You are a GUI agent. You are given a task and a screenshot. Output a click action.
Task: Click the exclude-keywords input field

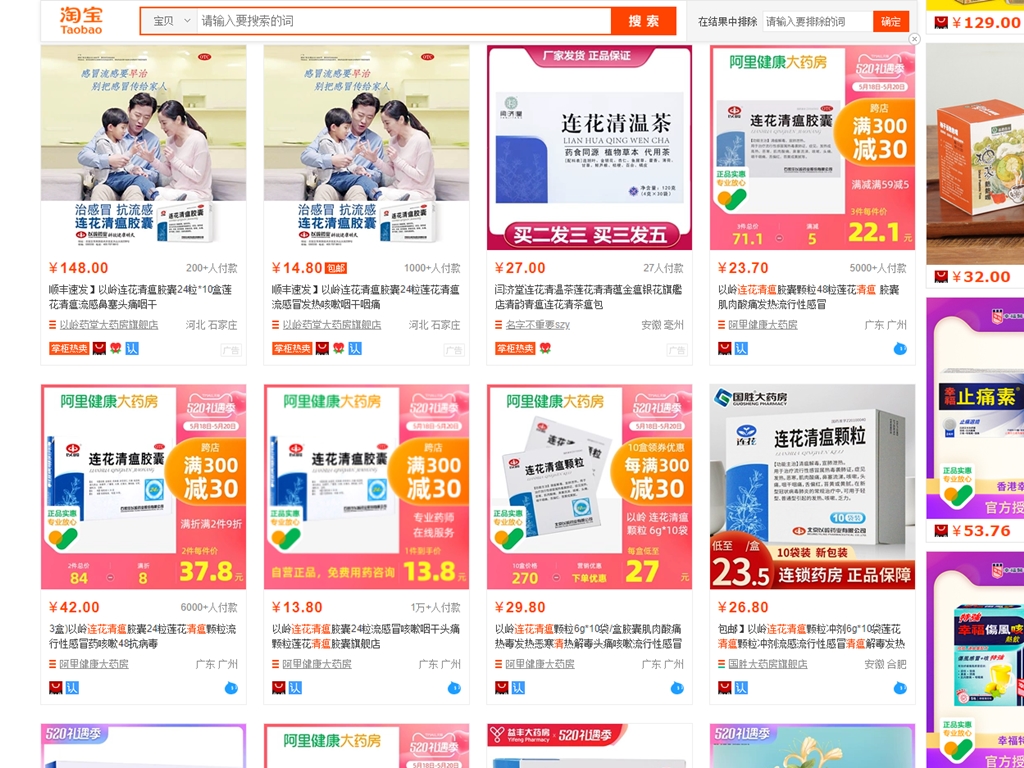point(818,22)
